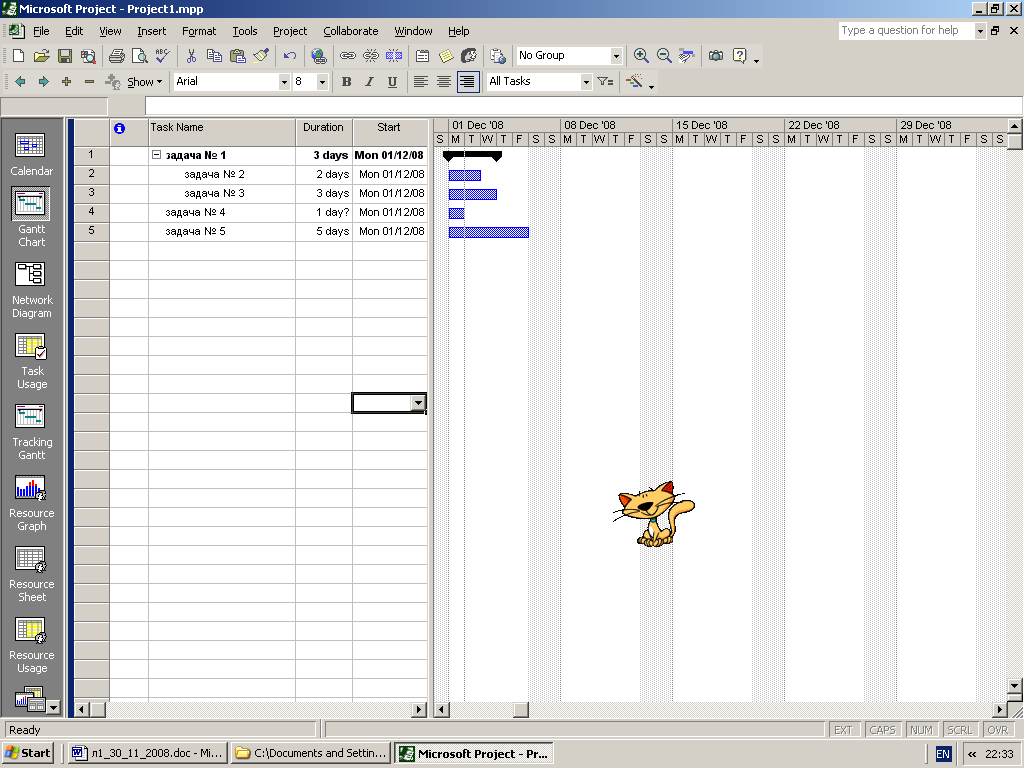
Task: Open the Project menu
Action: point(290,31)
